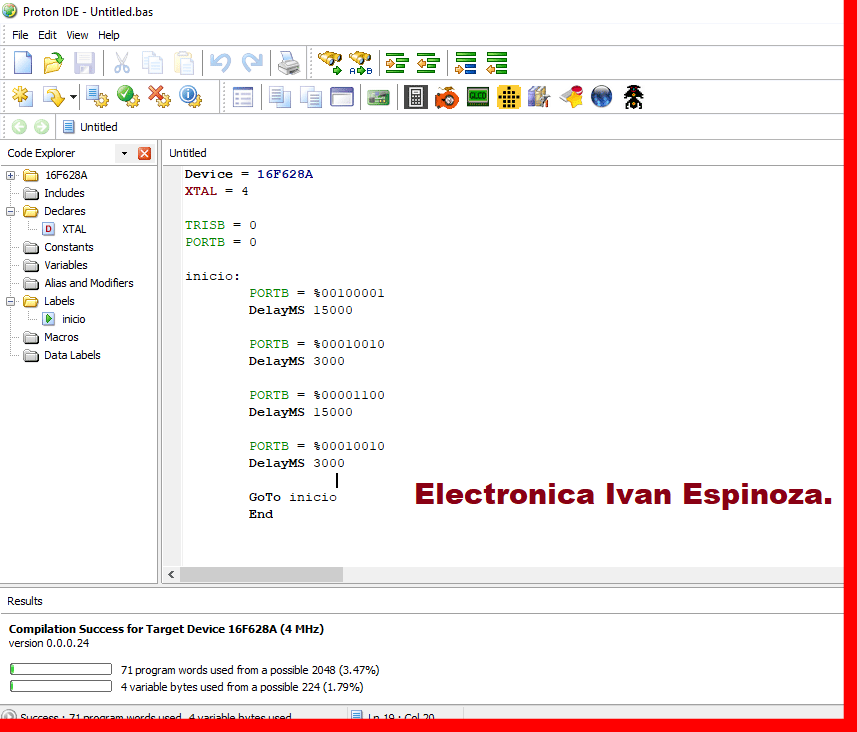
Task: Toggle the Code Explorer list view icon
Action: (243, 97)
